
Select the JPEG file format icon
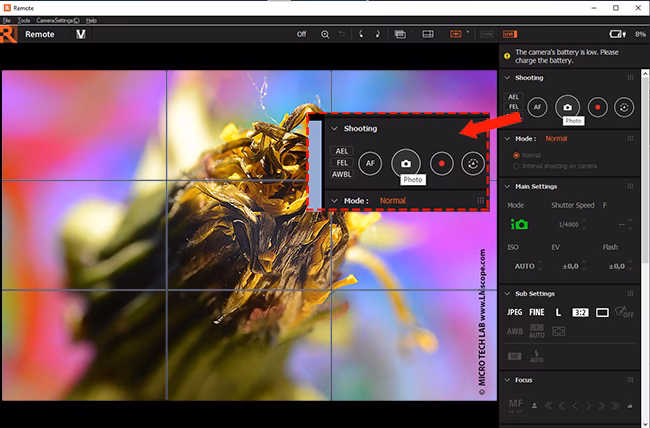point(516,312)
